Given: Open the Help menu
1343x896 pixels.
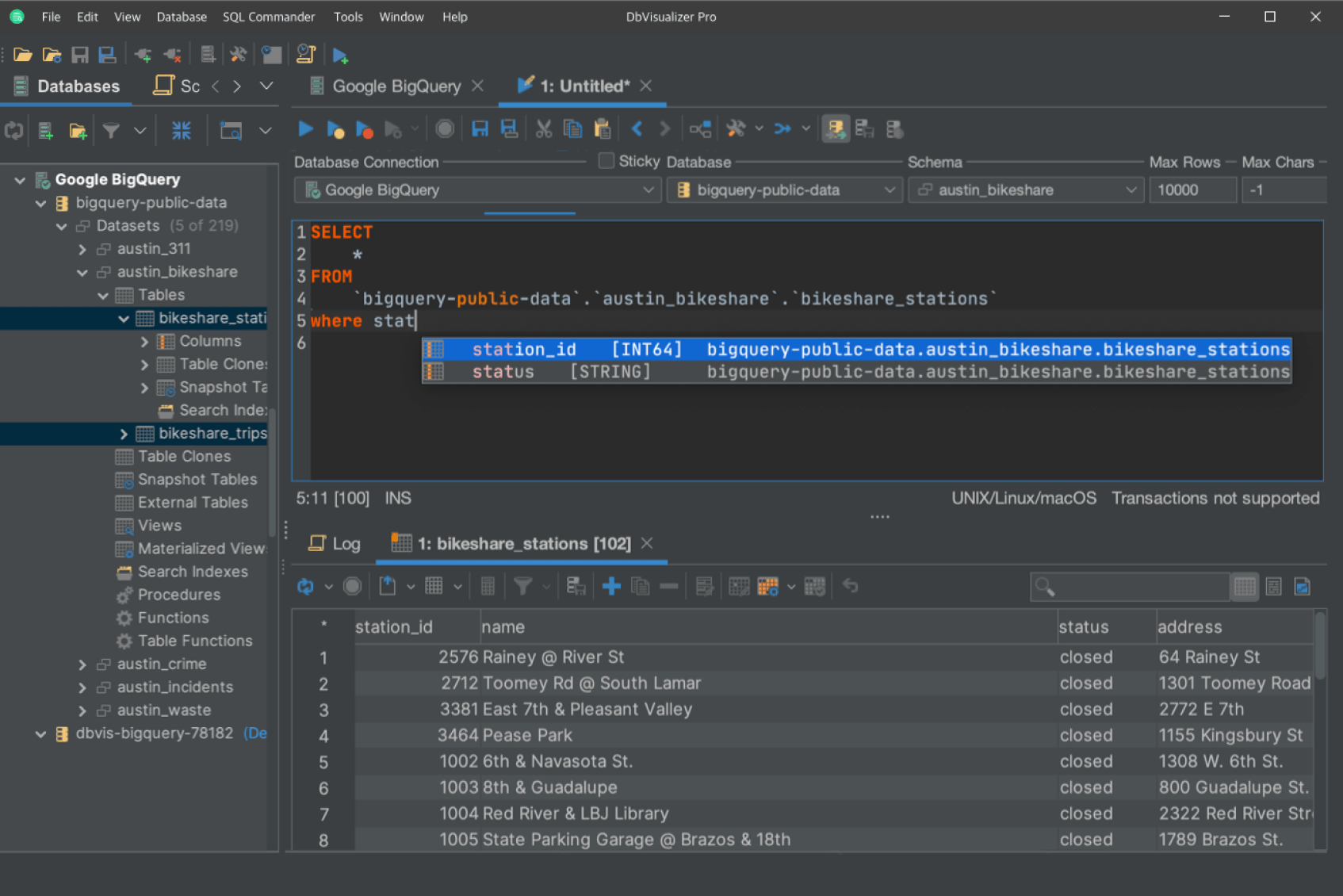Looking at the screenshot, I should tap(454, 17).
